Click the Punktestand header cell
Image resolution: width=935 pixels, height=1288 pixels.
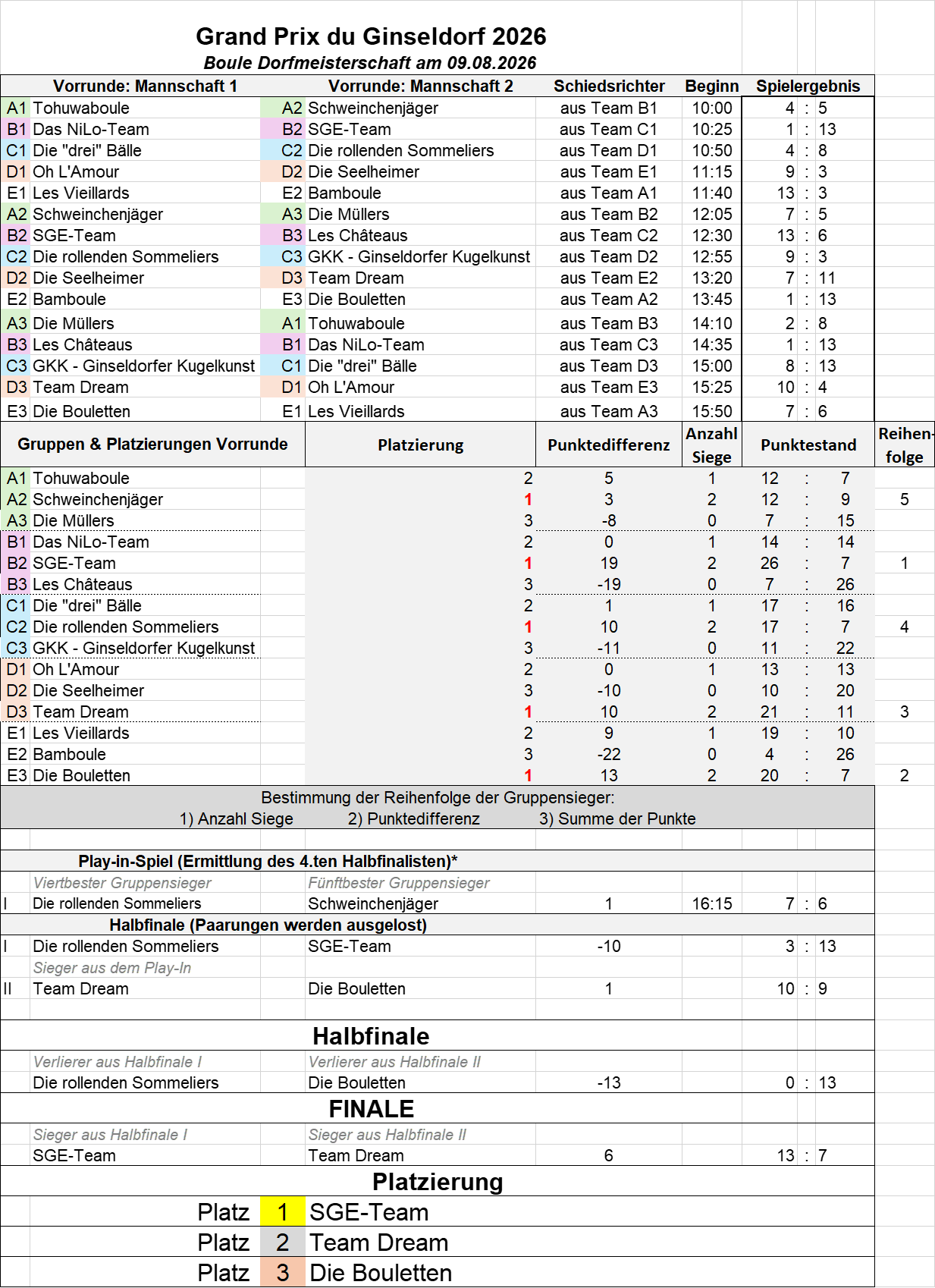coord(808,445)
